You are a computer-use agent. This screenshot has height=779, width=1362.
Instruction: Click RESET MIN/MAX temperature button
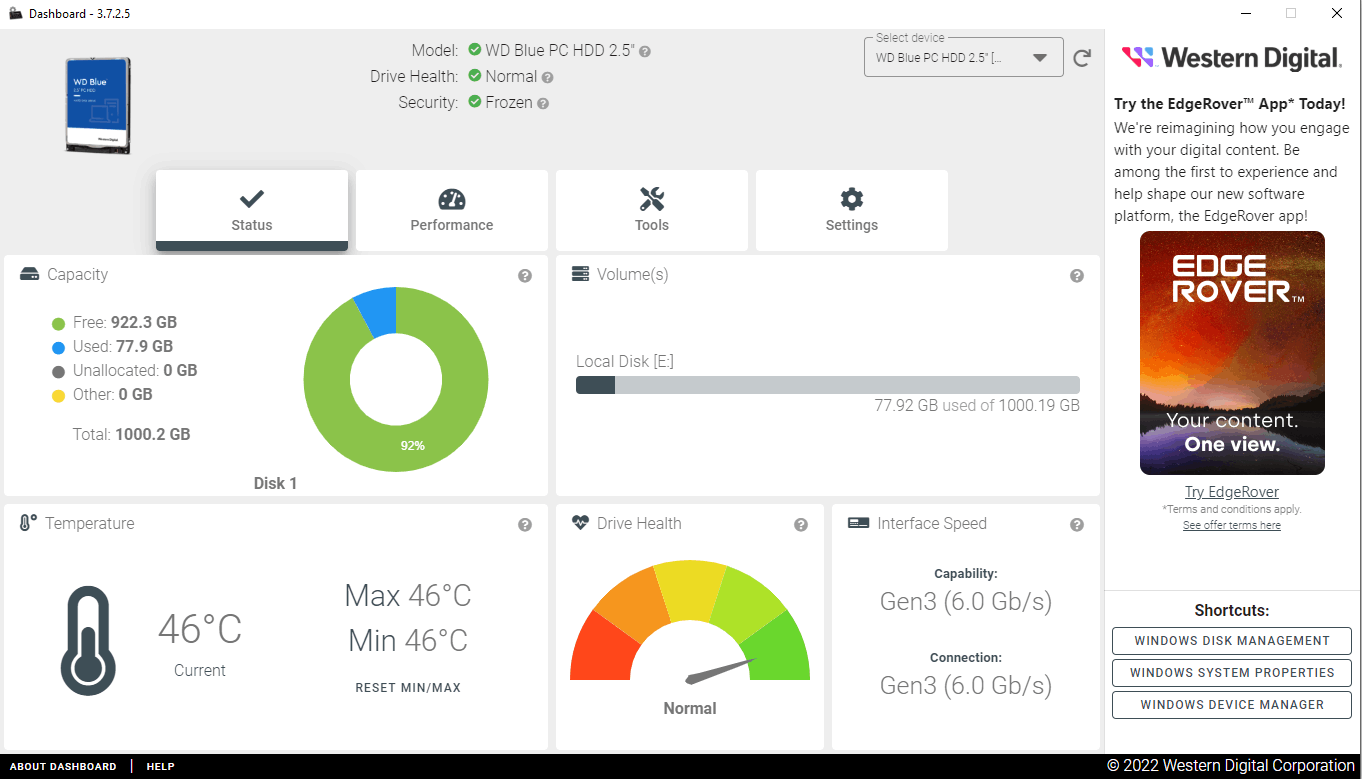(408, 688)
